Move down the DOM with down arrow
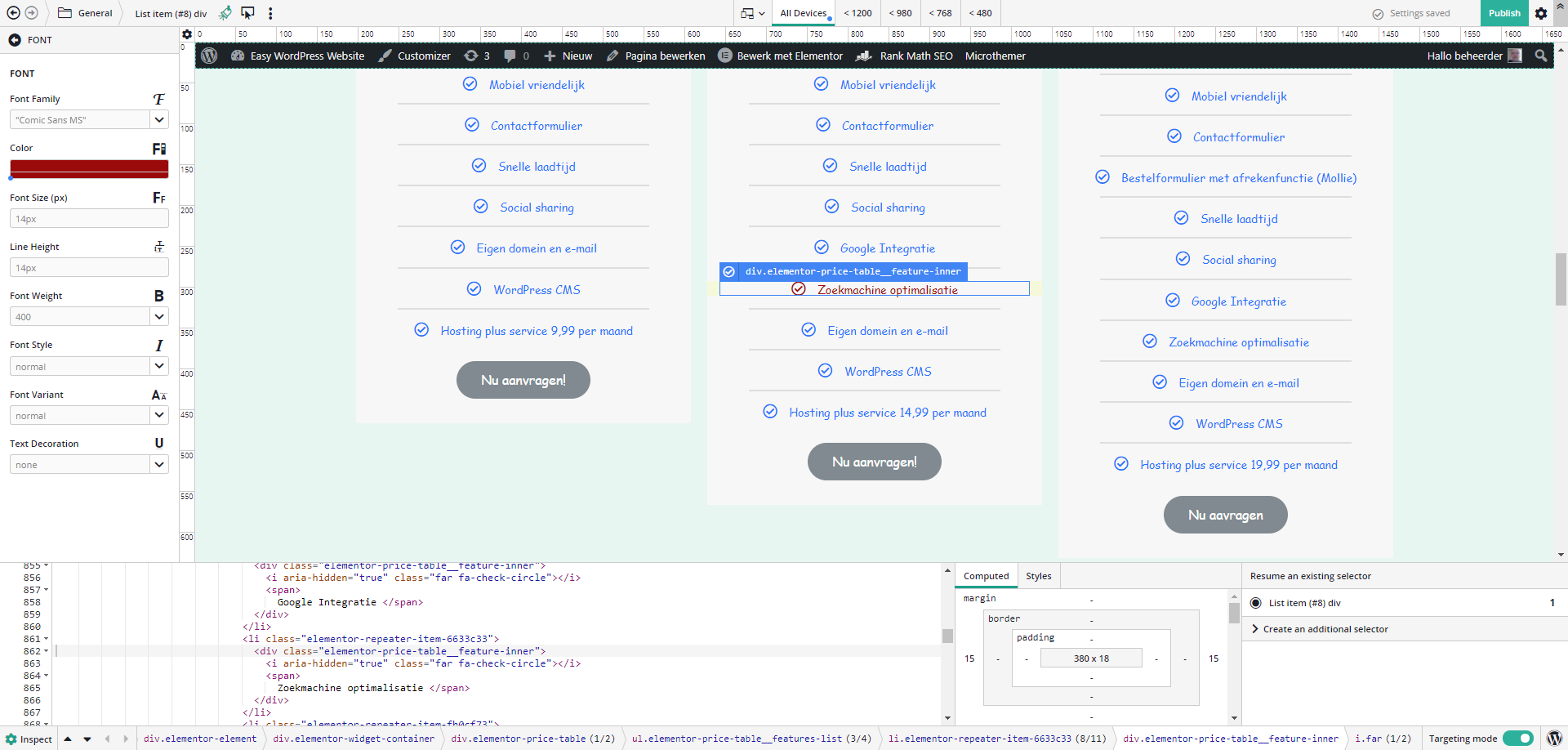This screenshot has height=750, width=1568. 87,739
